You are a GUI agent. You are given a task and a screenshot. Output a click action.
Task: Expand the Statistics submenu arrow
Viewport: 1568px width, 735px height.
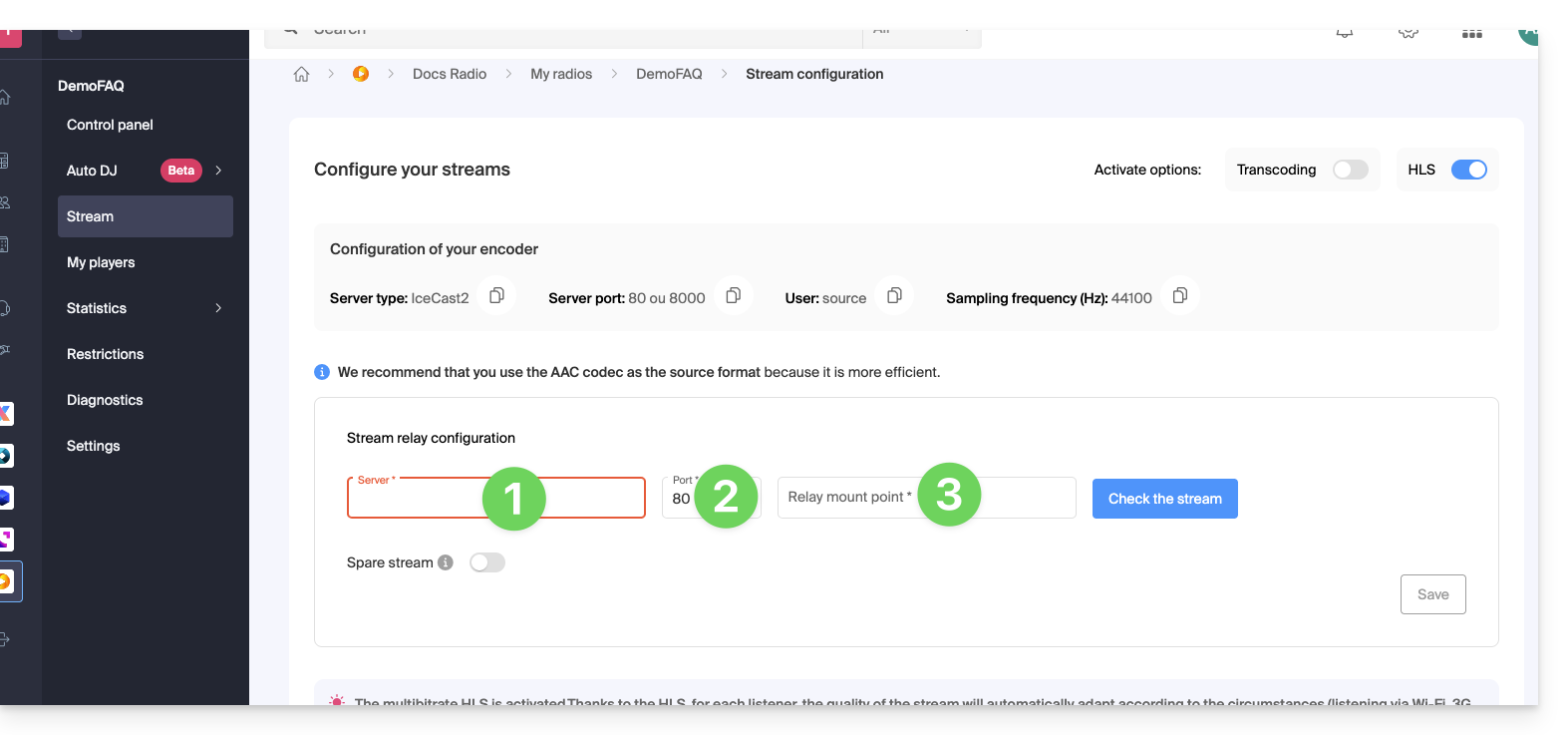pyautogui.click(x=218, y=308)
